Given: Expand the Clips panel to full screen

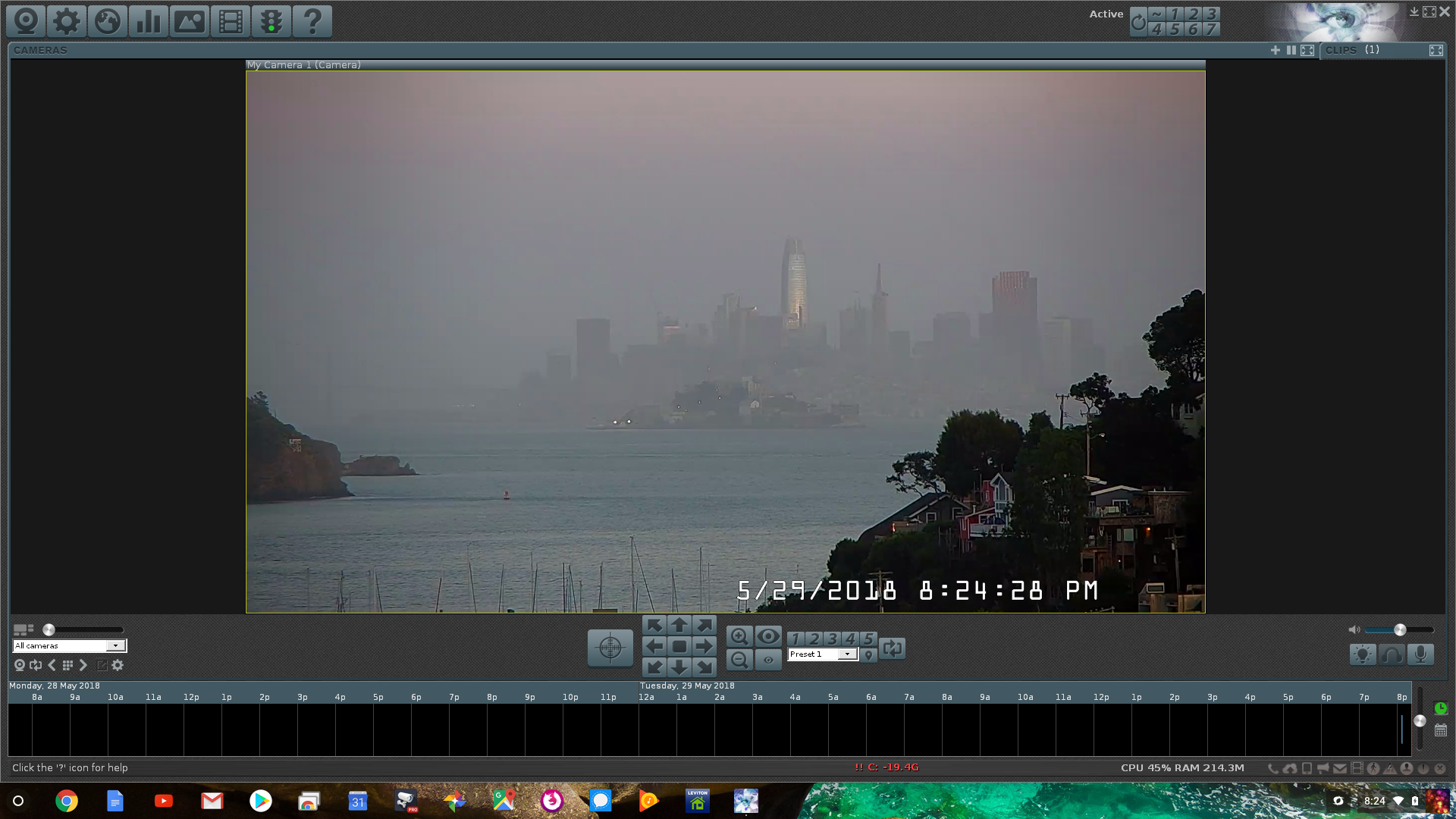Looking at the screenshot, I should point(1436,50).
